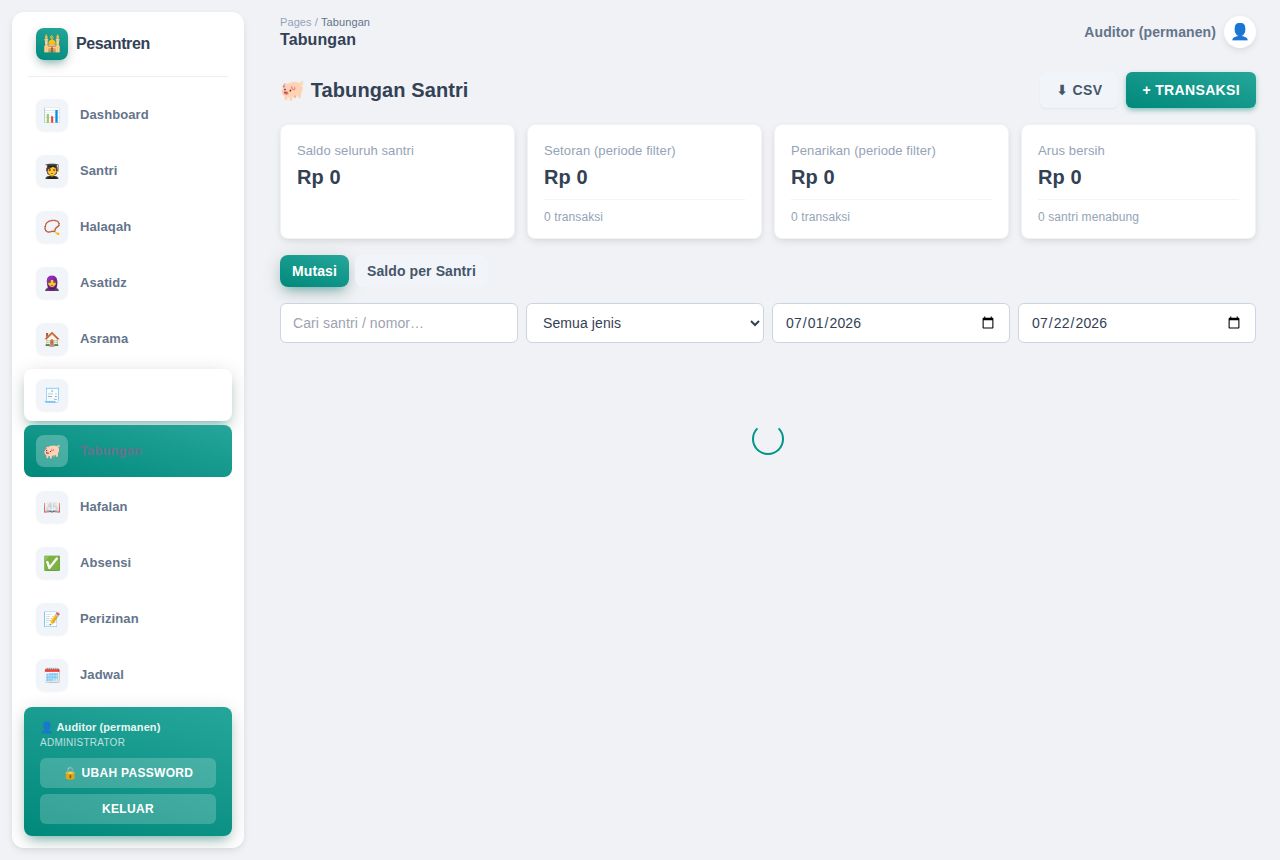Focus the Cari santri search field

click(399, 323)
